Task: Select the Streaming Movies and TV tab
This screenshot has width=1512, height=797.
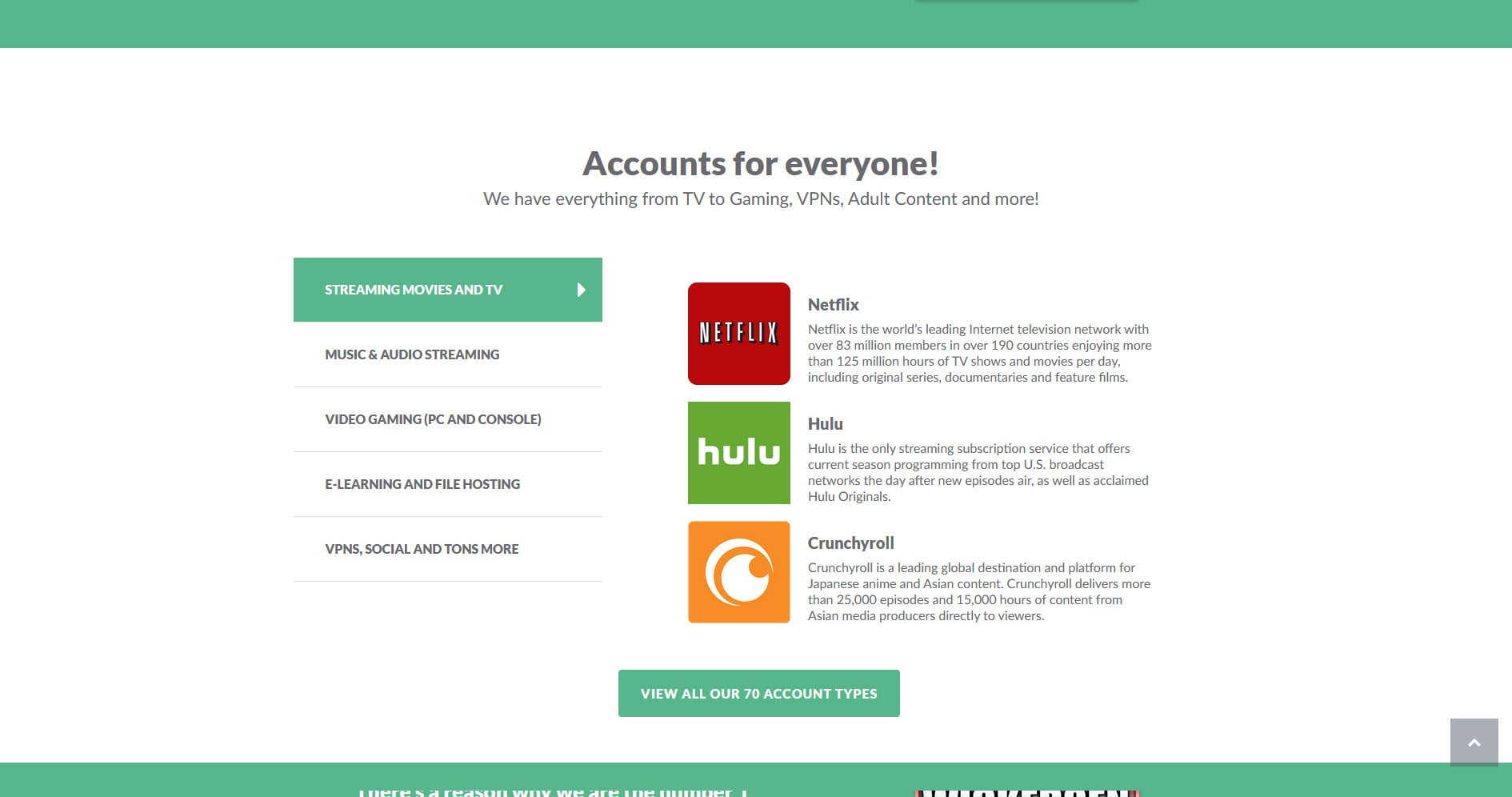Action: point(448,290)
